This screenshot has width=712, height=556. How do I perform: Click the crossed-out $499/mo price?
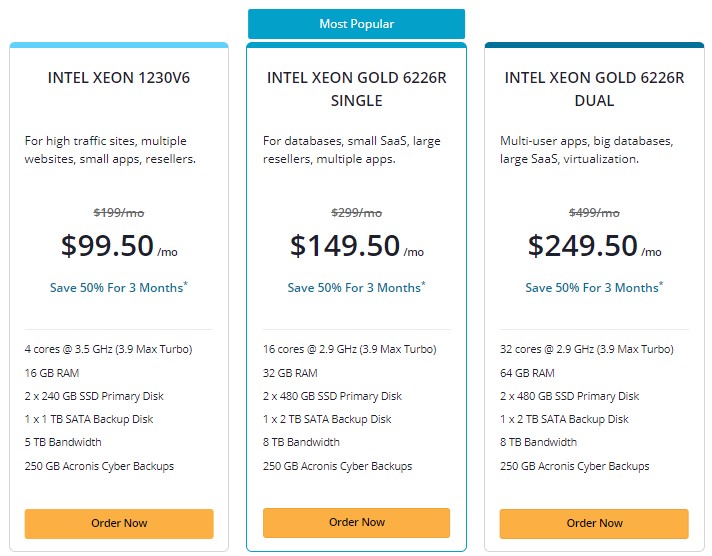[594, 212]
